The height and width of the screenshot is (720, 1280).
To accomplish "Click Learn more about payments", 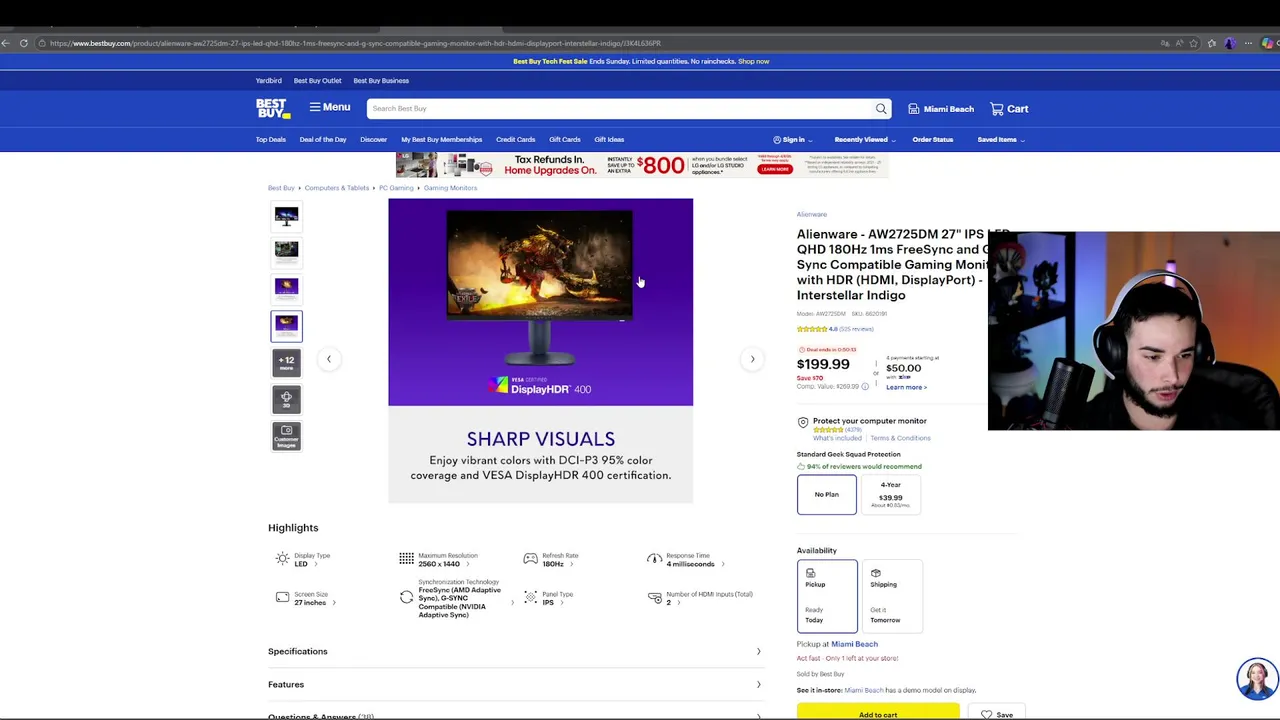I will [x=906, y=388].
